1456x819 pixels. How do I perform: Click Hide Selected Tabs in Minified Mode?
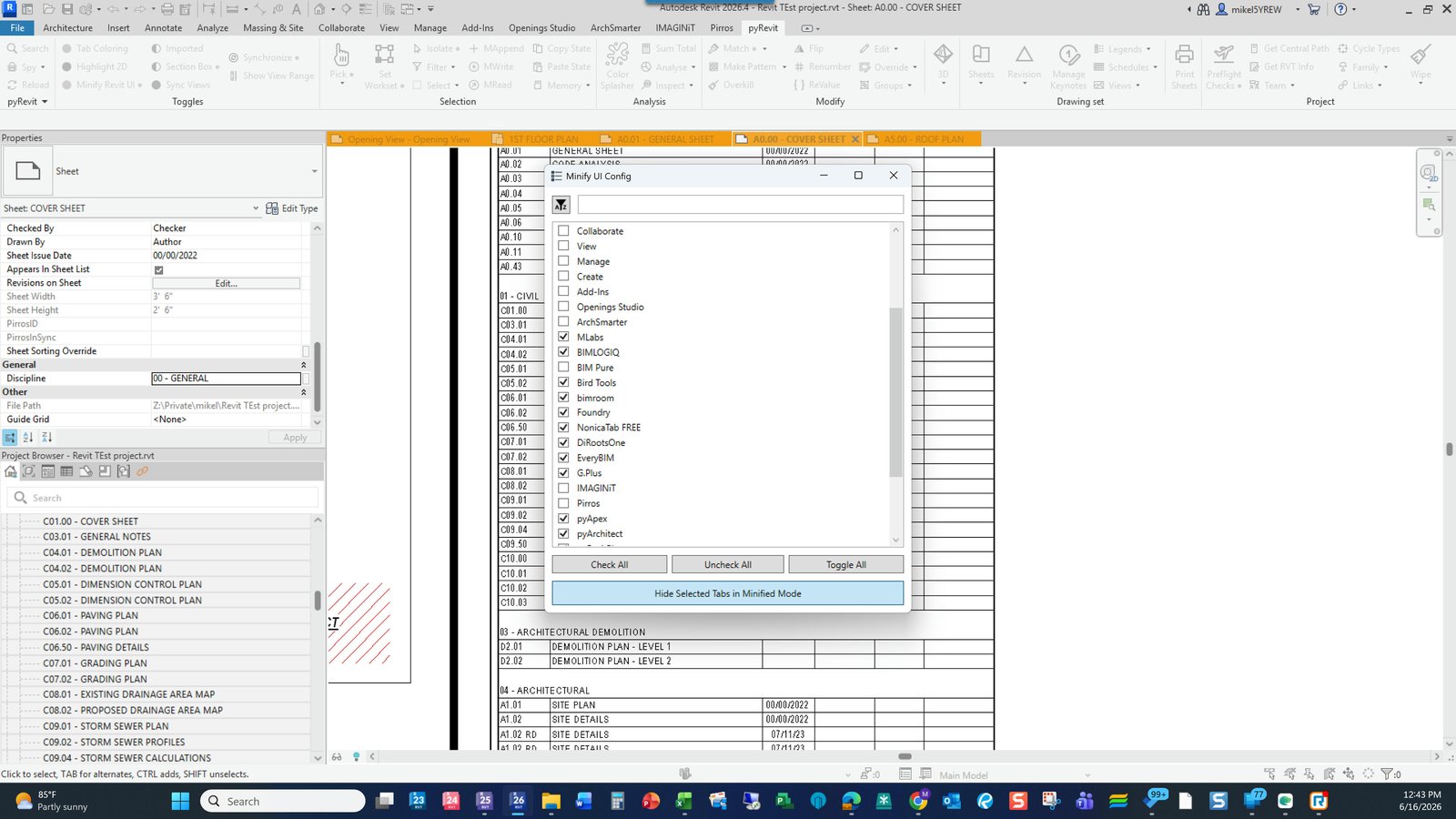pyautogui.click(x=728, y=593)
